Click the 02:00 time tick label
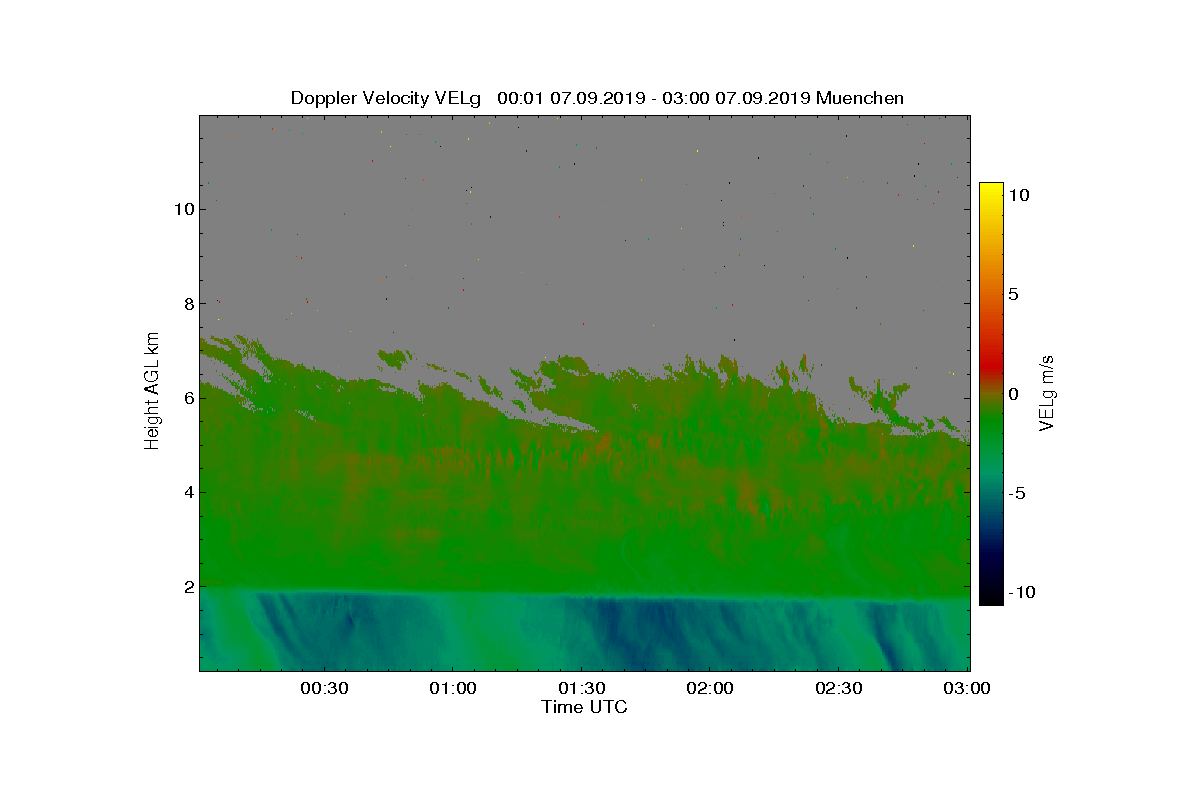 point(711,689)
